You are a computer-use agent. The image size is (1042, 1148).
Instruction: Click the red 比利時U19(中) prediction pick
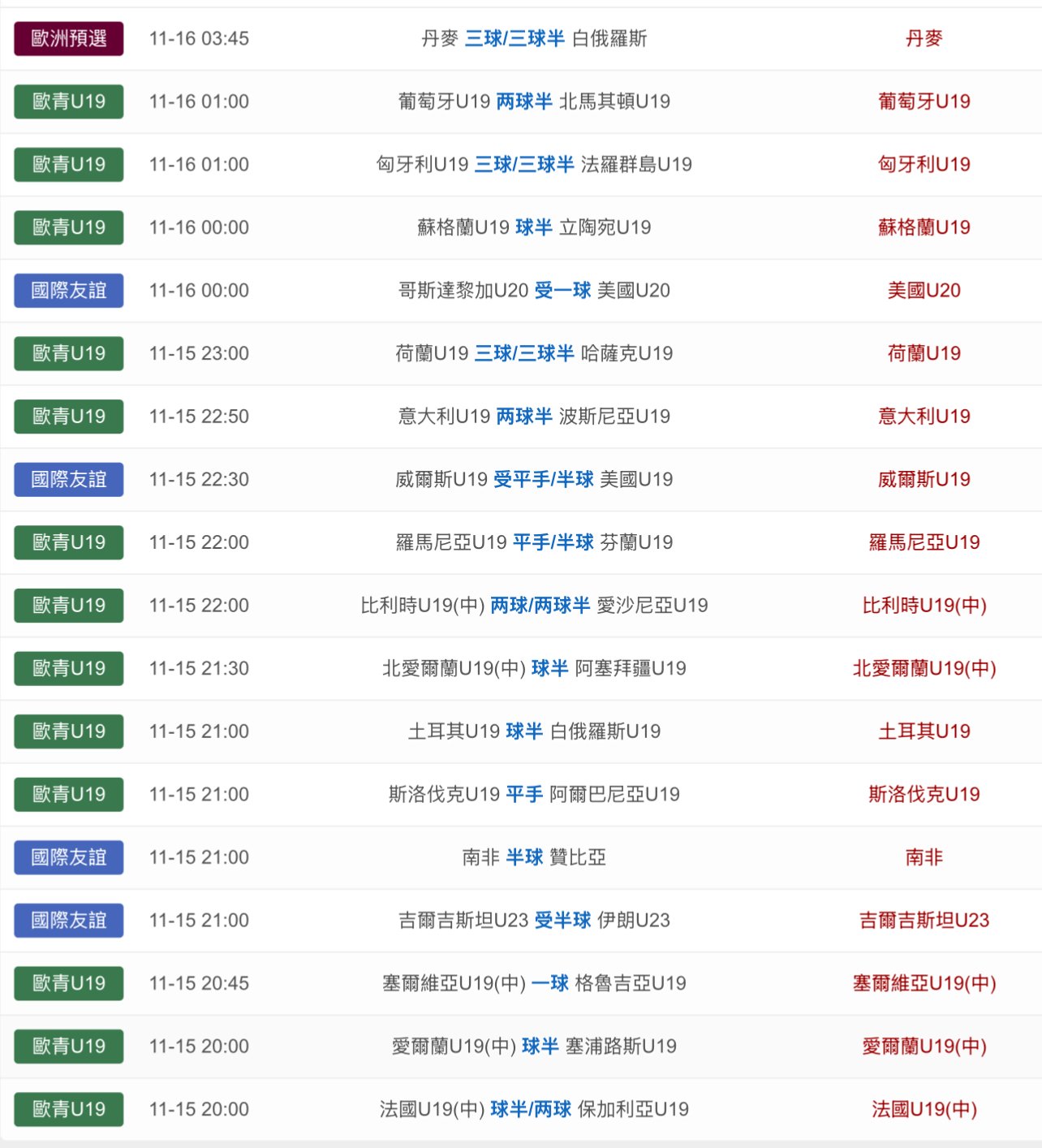[924, 606]
